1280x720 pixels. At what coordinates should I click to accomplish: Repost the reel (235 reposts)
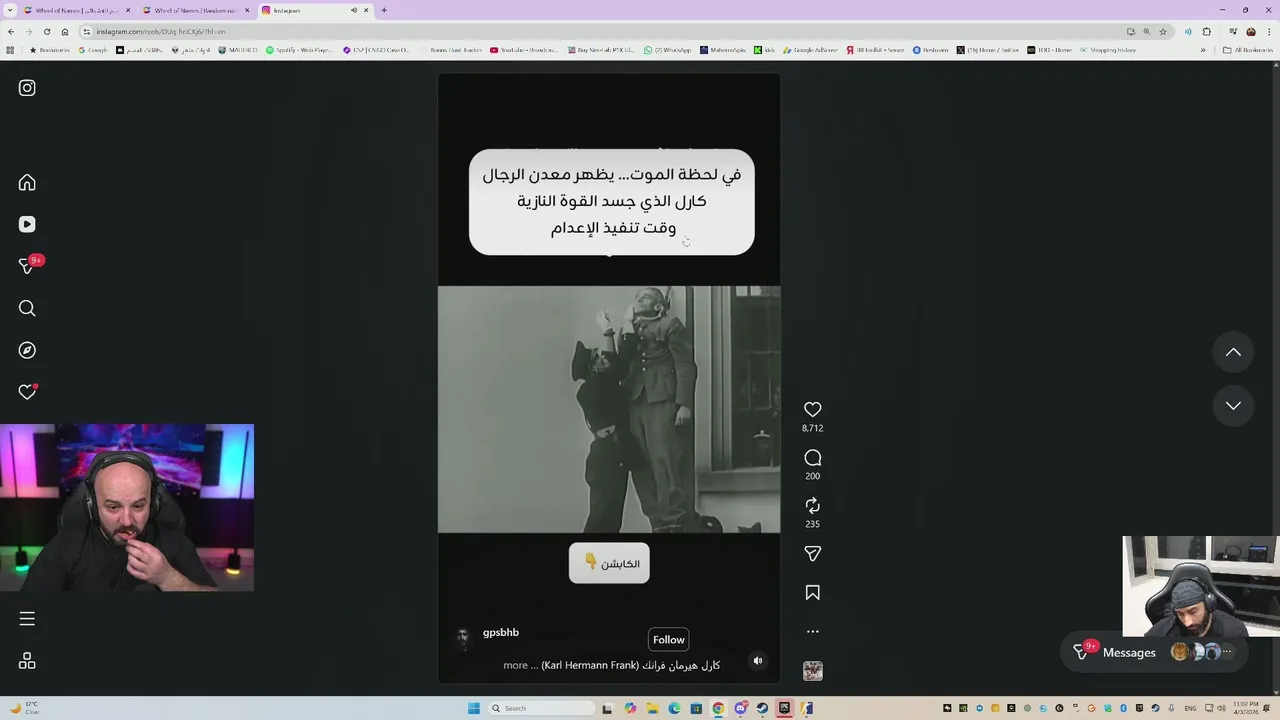(x=812, y=505)
